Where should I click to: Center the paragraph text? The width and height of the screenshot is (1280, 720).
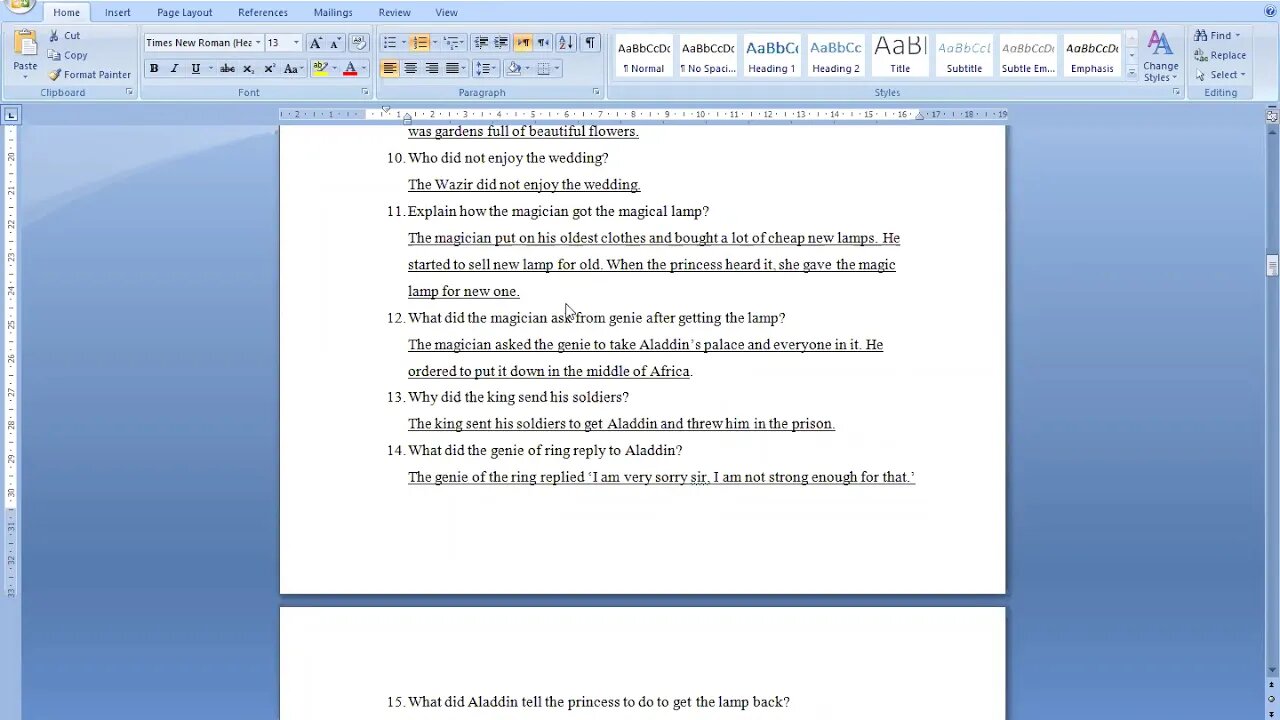pyautogui.click(x=410, y=68)
